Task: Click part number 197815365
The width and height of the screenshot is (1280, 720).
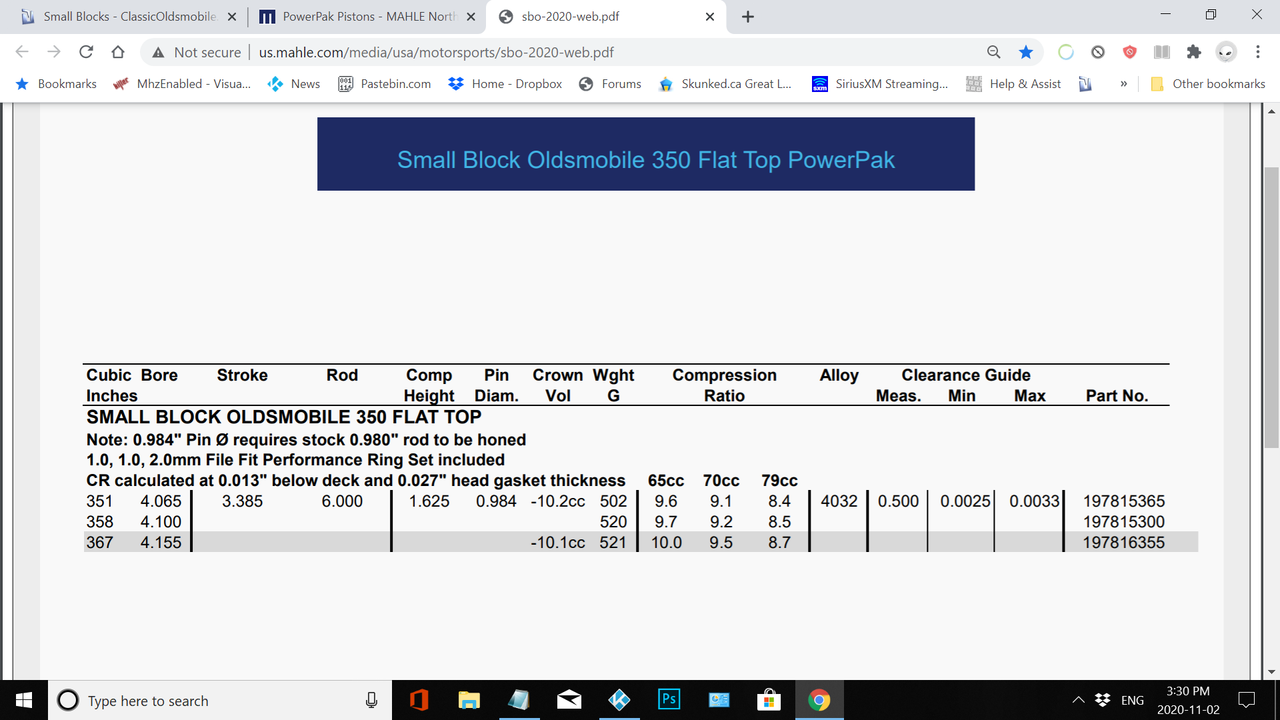Action: pos(1124,501)
